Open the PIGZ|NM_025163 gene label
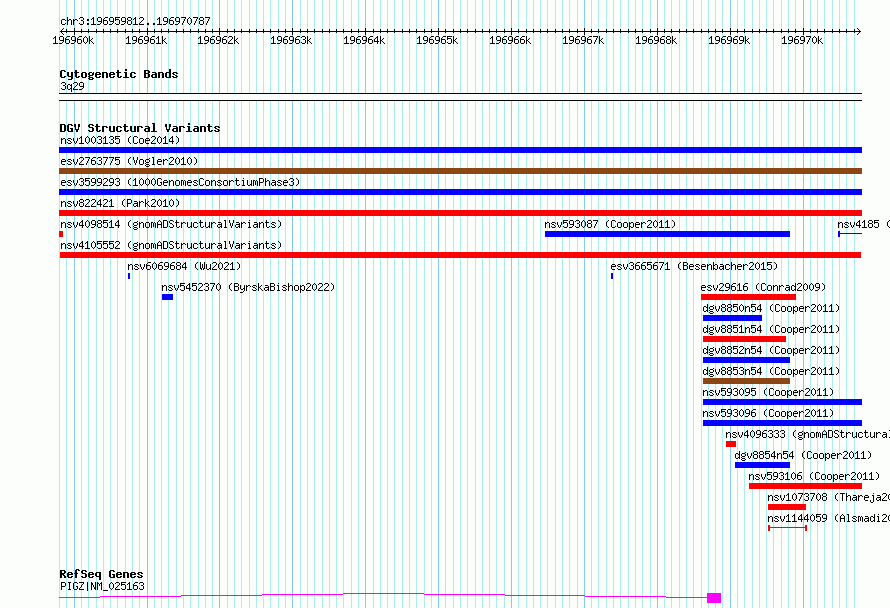This screenshot has height=608, width=890. [x=102, y=586]
